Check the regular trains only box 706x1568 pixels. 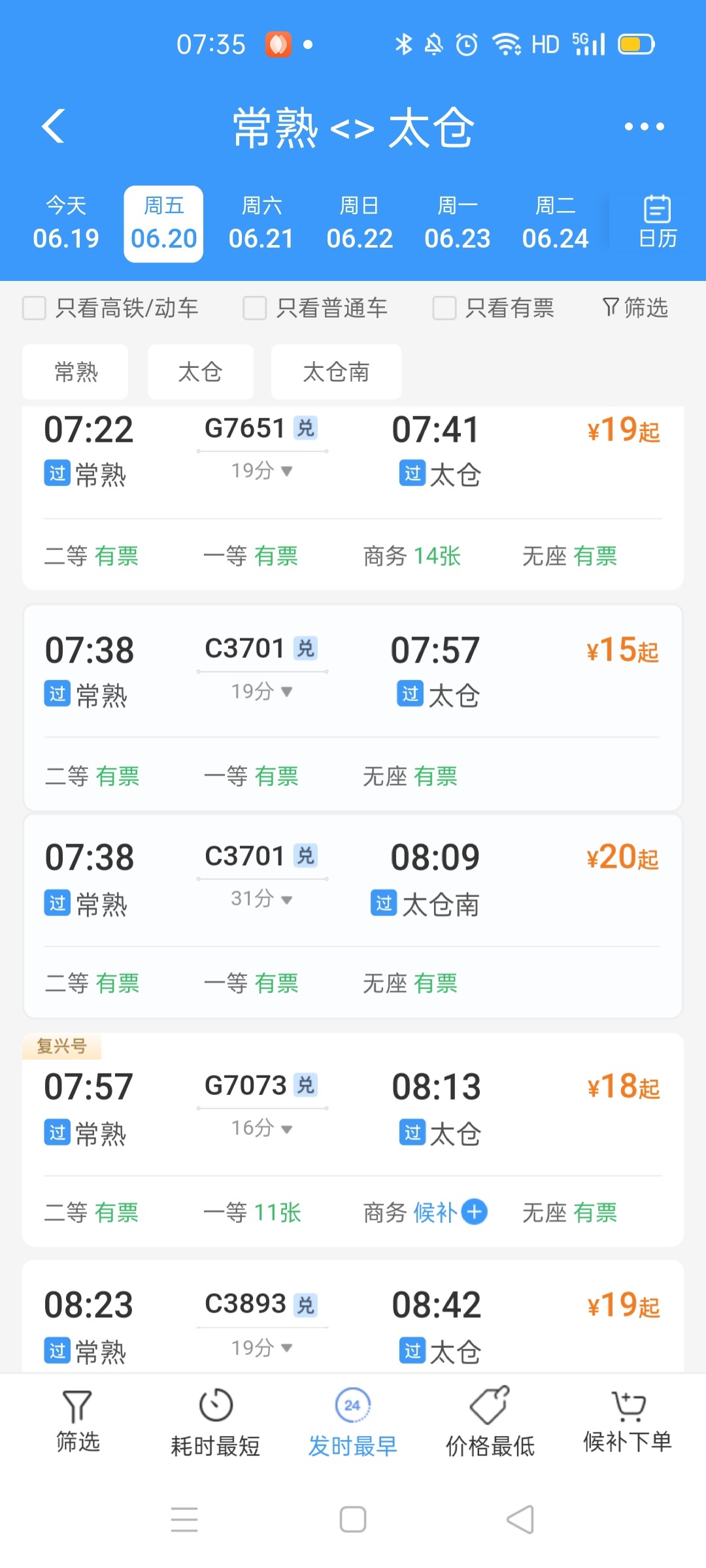click(x=255, y=308)
